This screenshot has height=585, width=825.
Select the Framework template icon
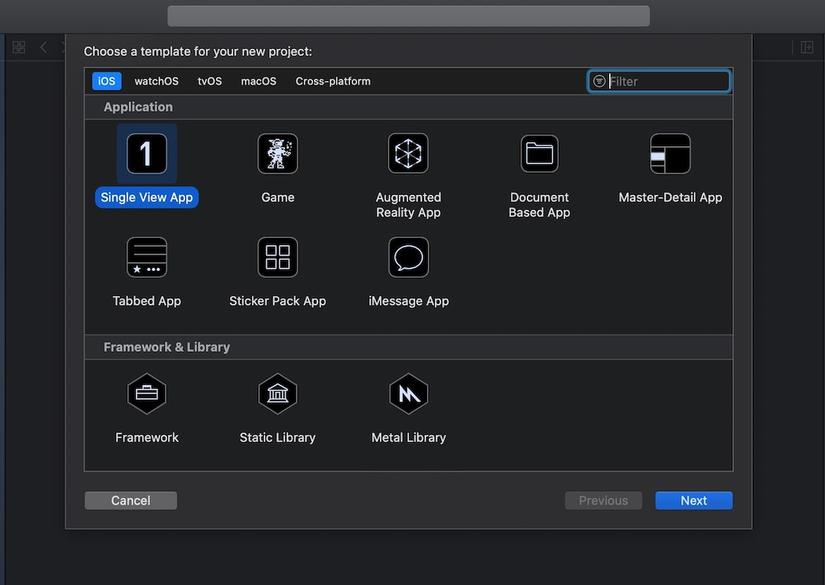click(x=147, y=394)
